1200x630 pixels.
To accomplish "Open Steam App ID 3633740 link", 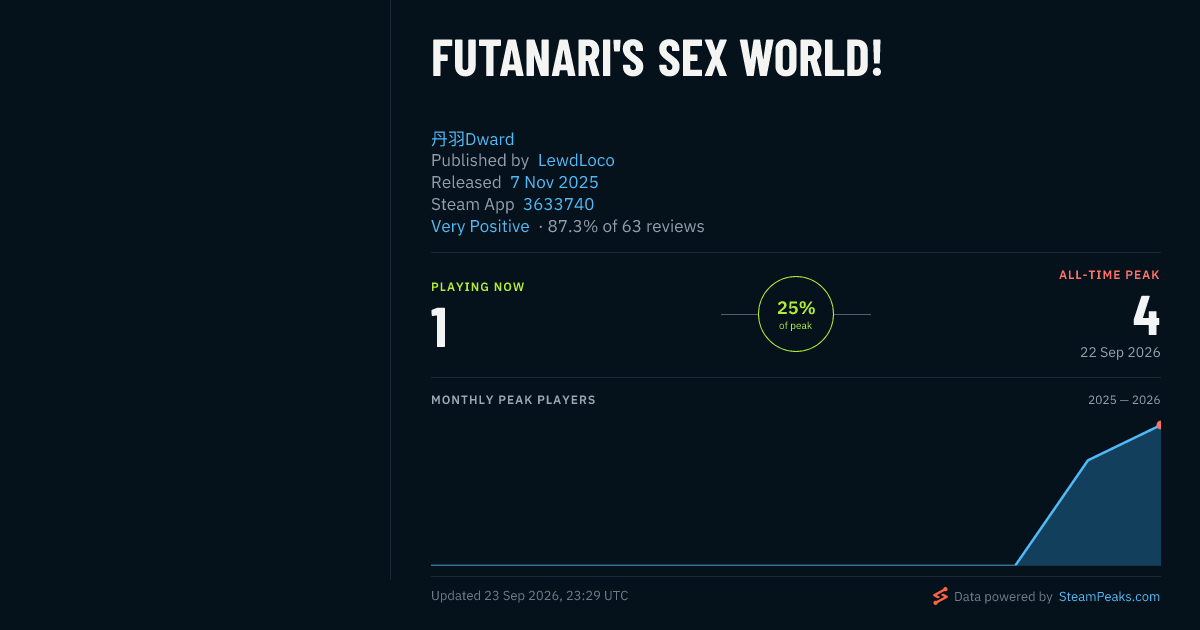I will click(558, 205).
